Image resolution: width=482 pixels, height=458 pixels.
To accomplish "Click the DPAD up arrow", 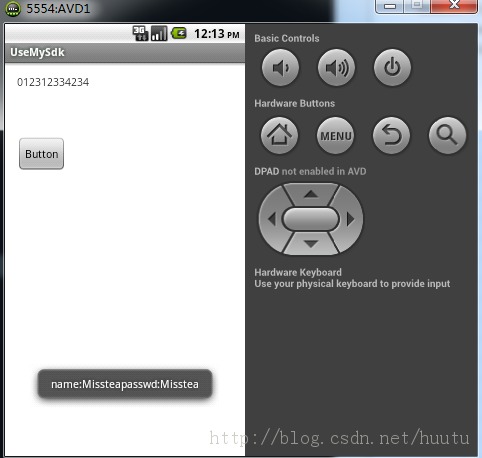I will pyautogui.click(x=311, y=194).
